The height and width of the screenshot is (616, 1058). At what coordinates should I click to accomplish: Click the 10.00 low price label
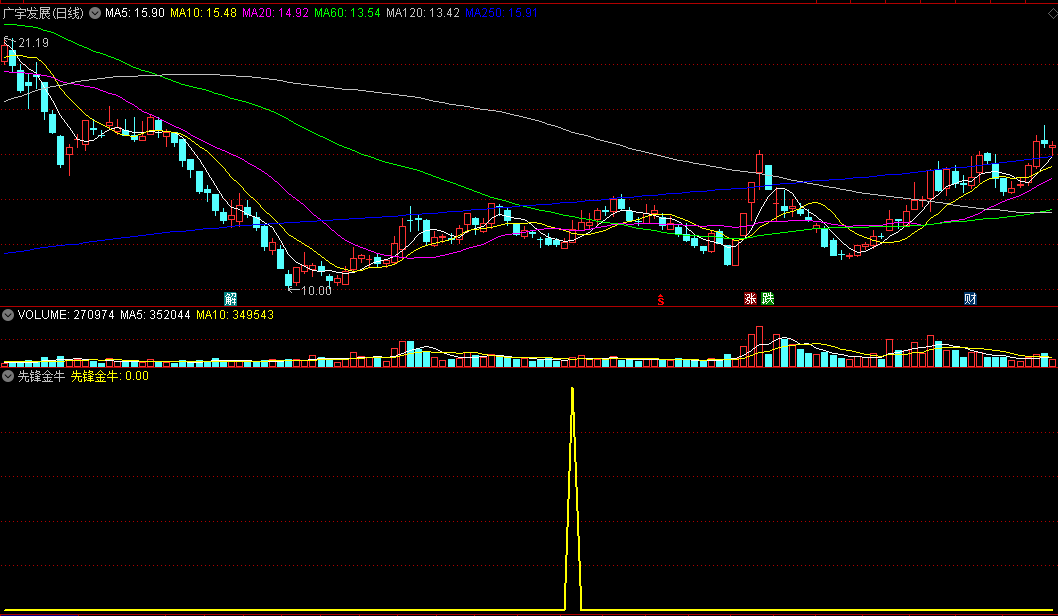tap(316, 291)
